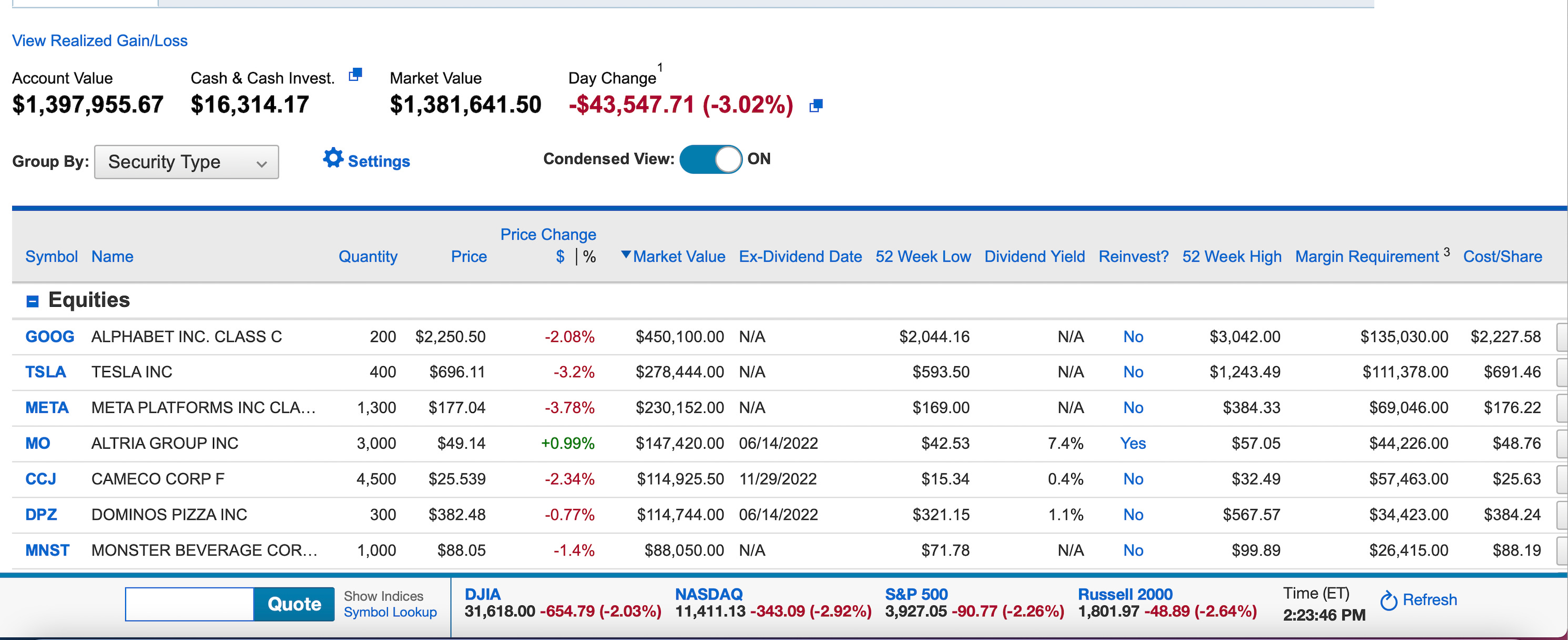This screenshot has height=640, width=1568.
Task: Open the DPZ symbol link
Action: point(42,514)
